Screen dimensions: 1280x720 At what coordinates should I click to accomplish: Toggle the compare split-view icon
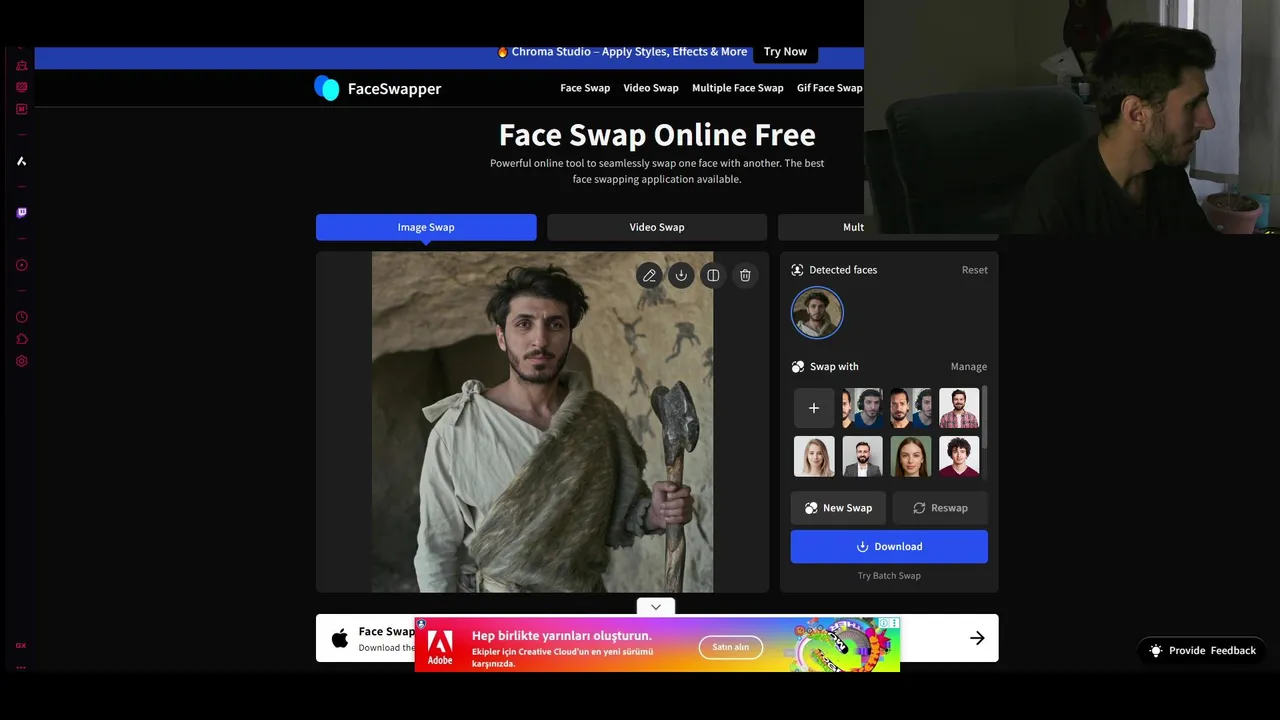tap(713, 275)
